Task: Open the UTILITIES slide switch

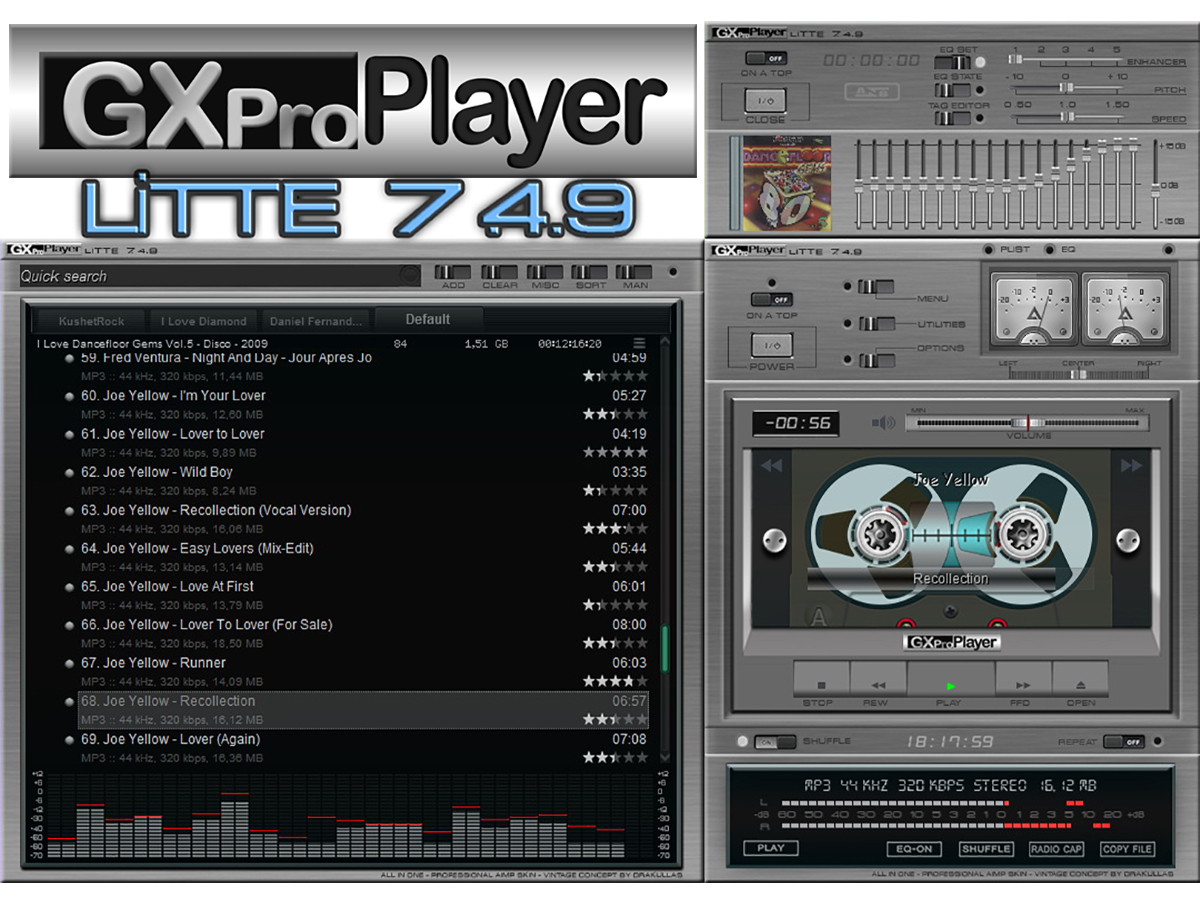Action: [x=877, y=324]
